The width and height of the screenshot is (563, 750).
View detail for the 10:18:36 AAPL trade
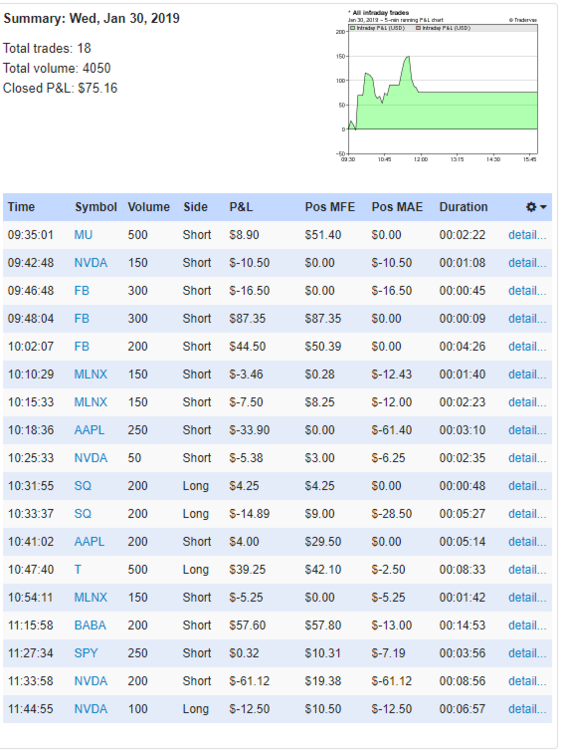pos(527,430)
